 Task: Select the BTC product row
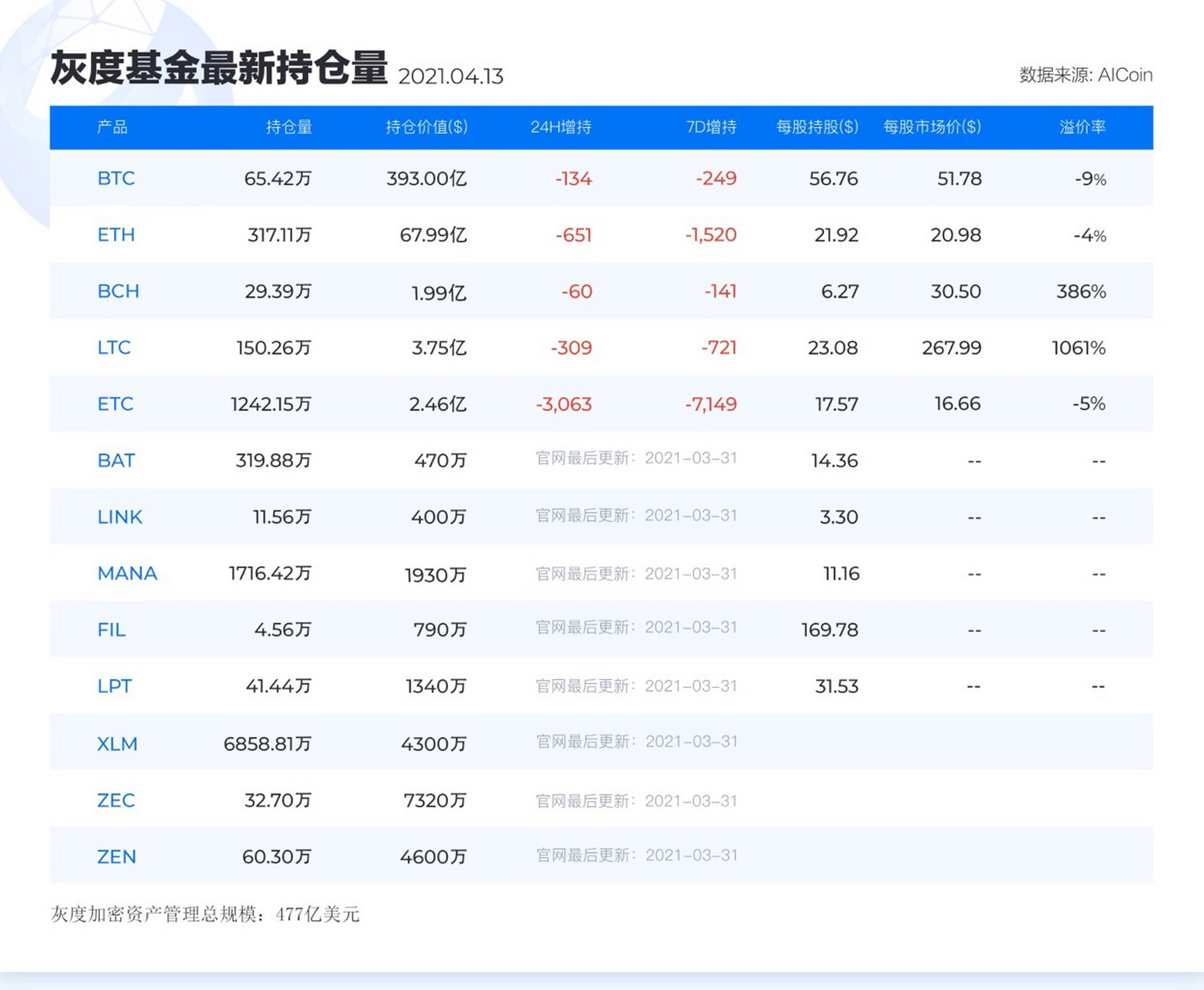point(116,178)
